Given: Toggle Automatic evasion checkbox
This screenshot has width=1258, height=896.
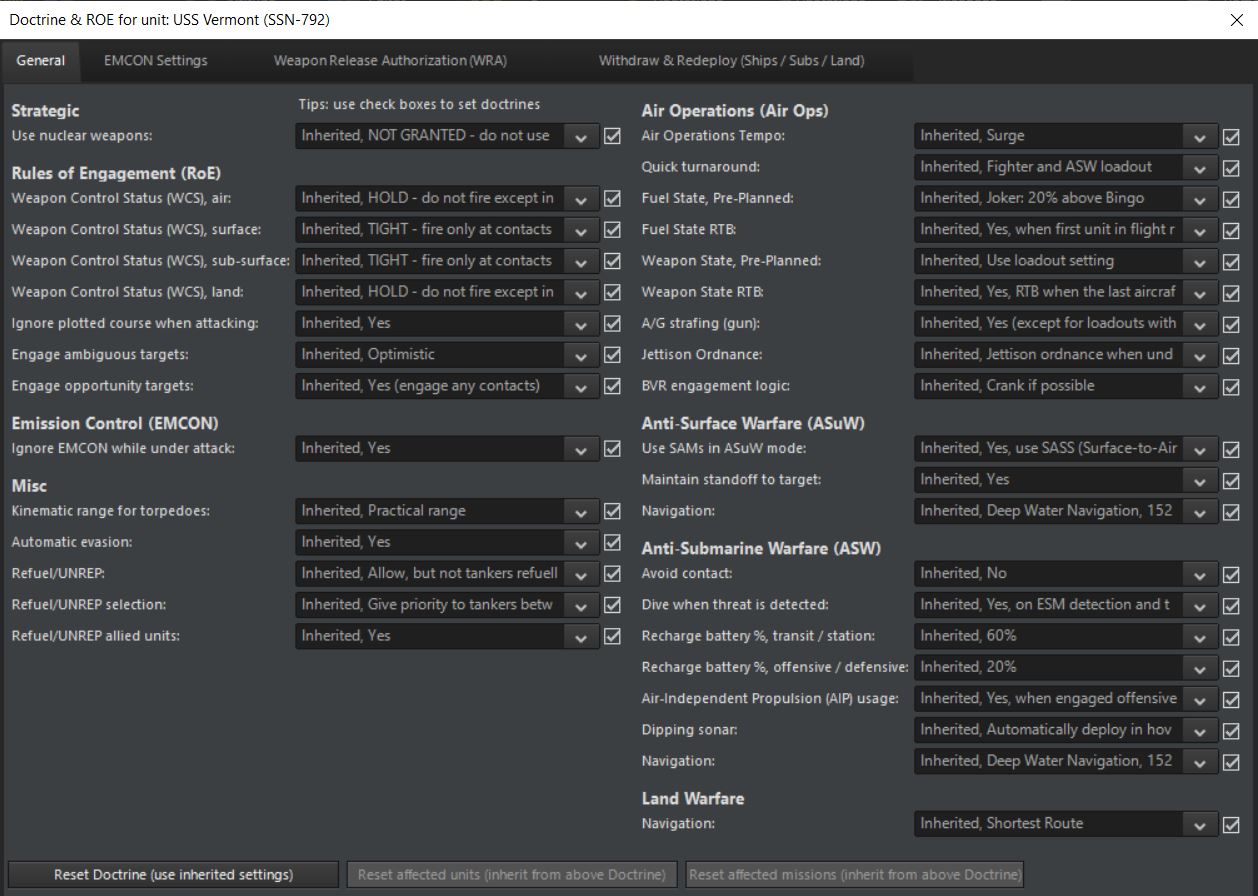Looking at the screenshot, I should 613,542.
